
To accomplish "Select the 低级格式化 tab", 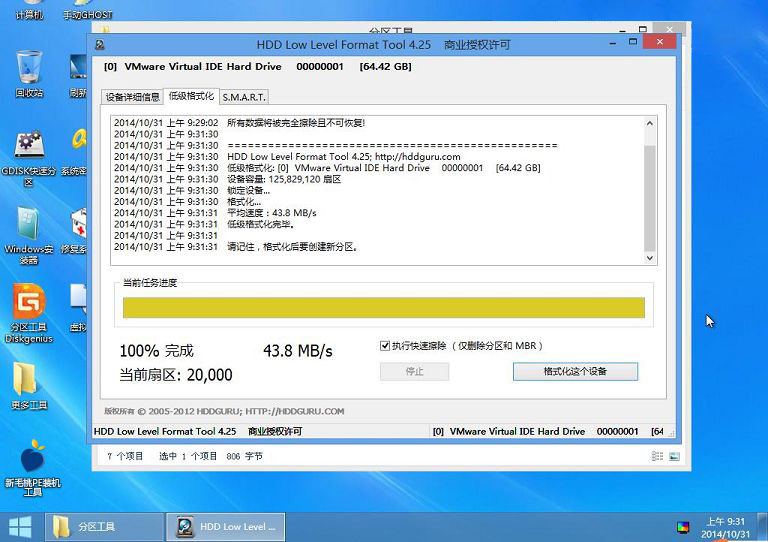I will tap(191, 96).
